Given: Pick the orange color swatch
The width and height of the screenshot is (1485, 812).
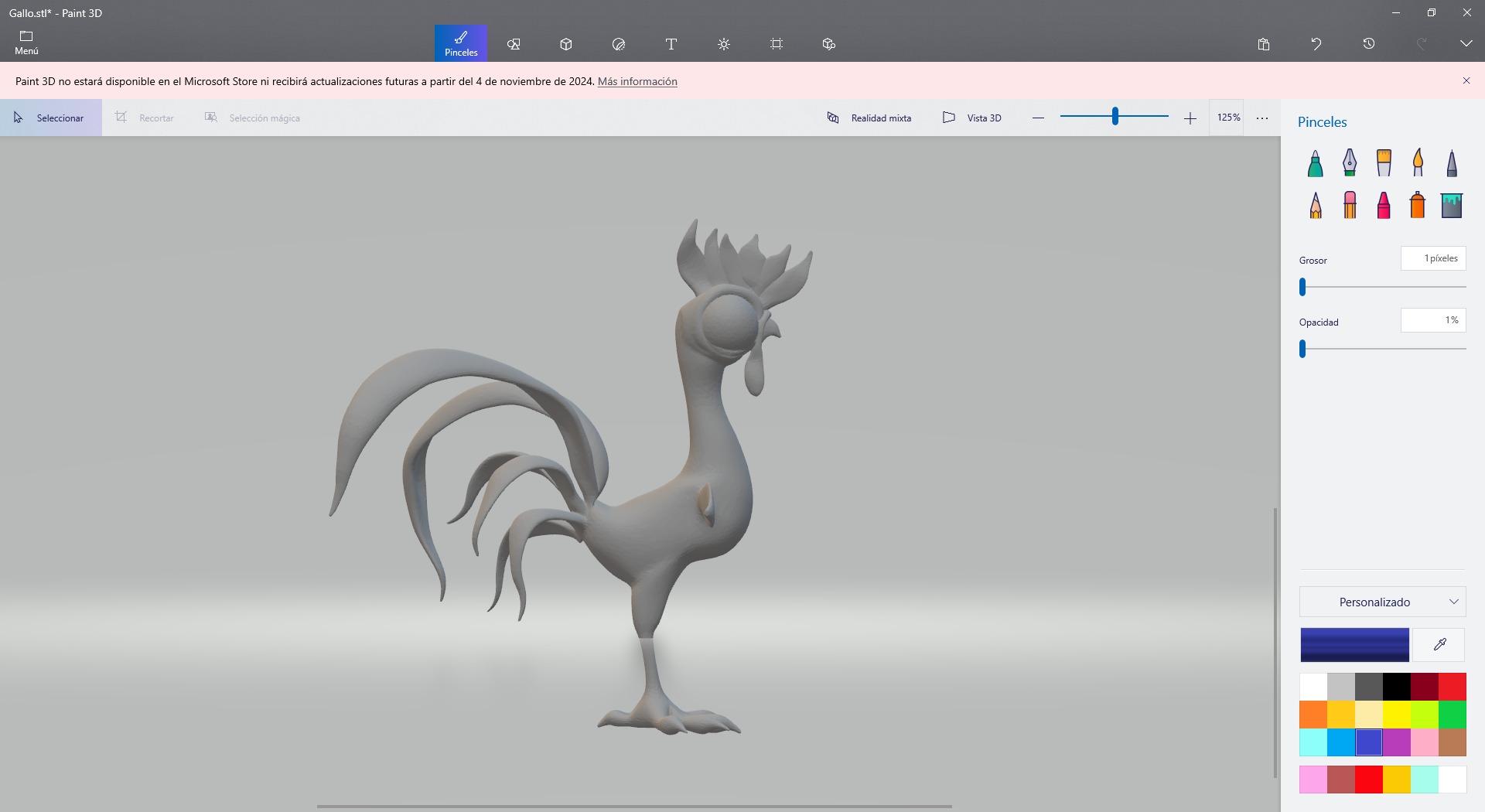Looking at the screenshot, I should tap(1313, 715).
